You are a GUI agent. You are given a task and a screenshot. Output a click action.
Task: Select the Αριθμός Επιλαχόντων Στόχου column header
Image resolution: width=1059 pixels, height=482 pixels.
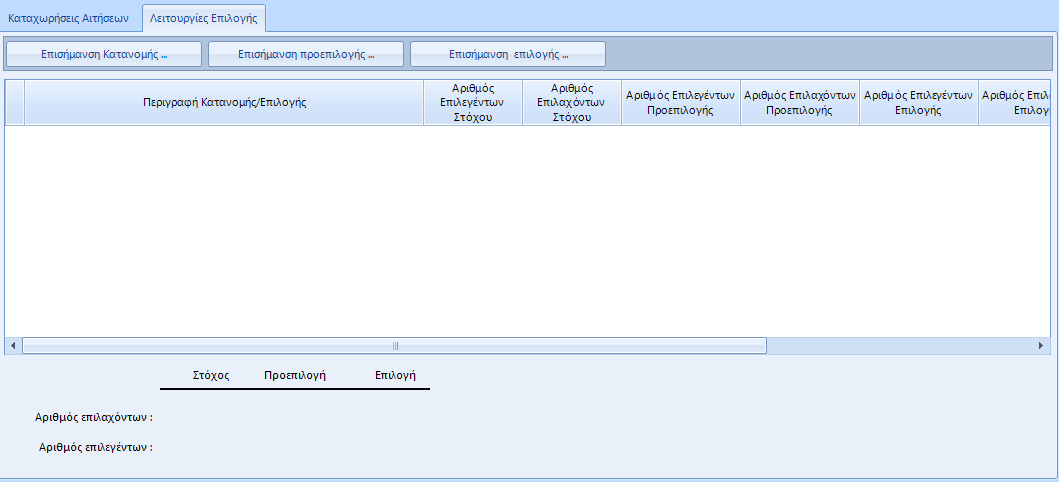pyautogui.click(x=572, y=102)
